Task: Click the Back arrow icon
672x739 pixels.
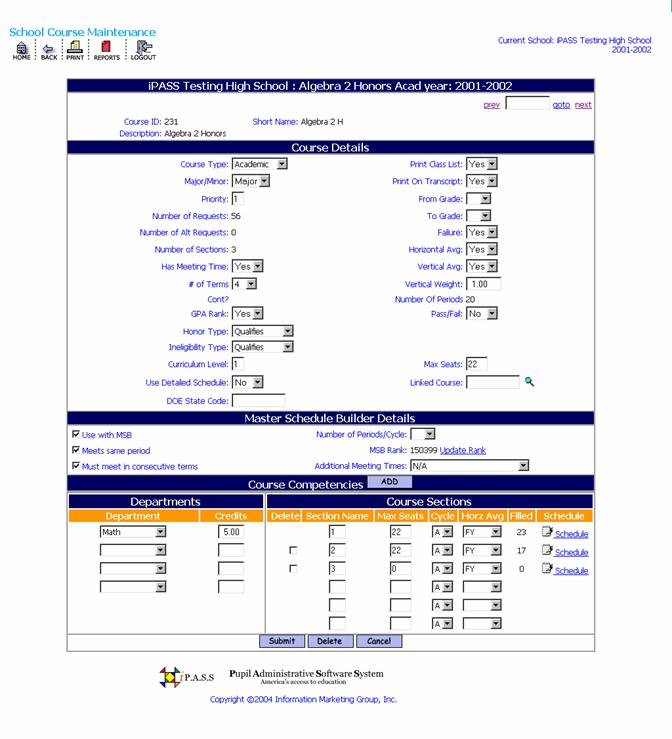Action: [49, 51]
